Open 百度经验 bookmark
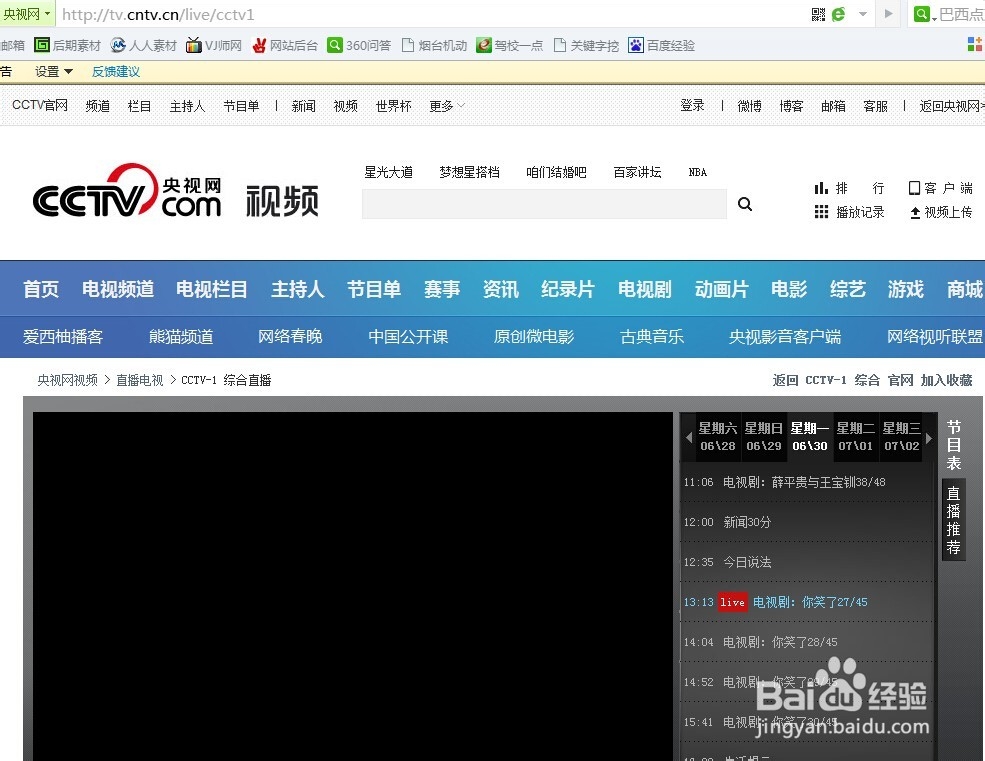 point(661,45)
